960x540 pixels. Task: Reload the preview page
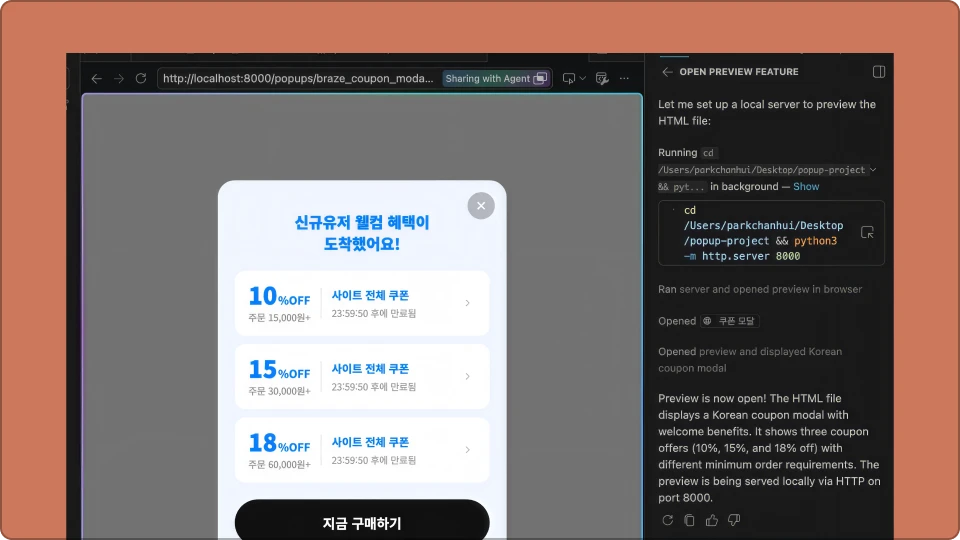coord(141,78)
